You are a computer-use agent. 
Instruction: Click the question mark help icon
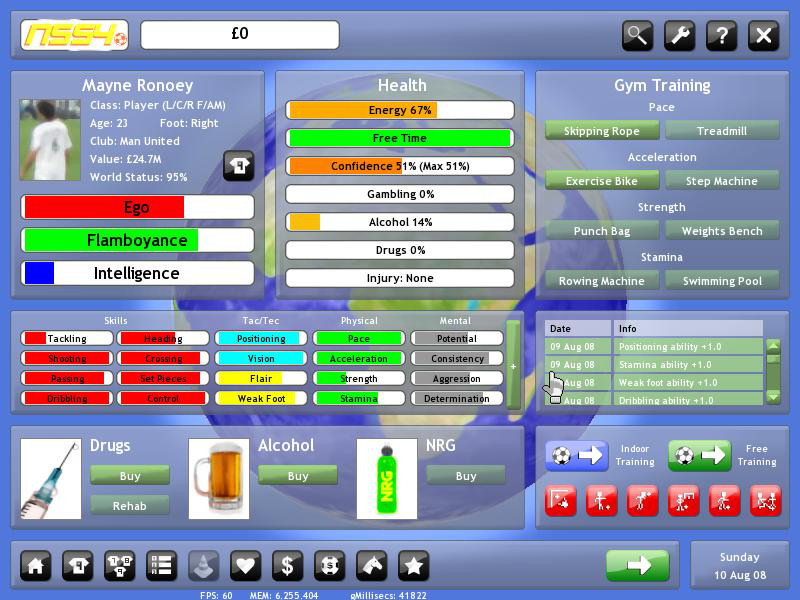coord(721,36)
